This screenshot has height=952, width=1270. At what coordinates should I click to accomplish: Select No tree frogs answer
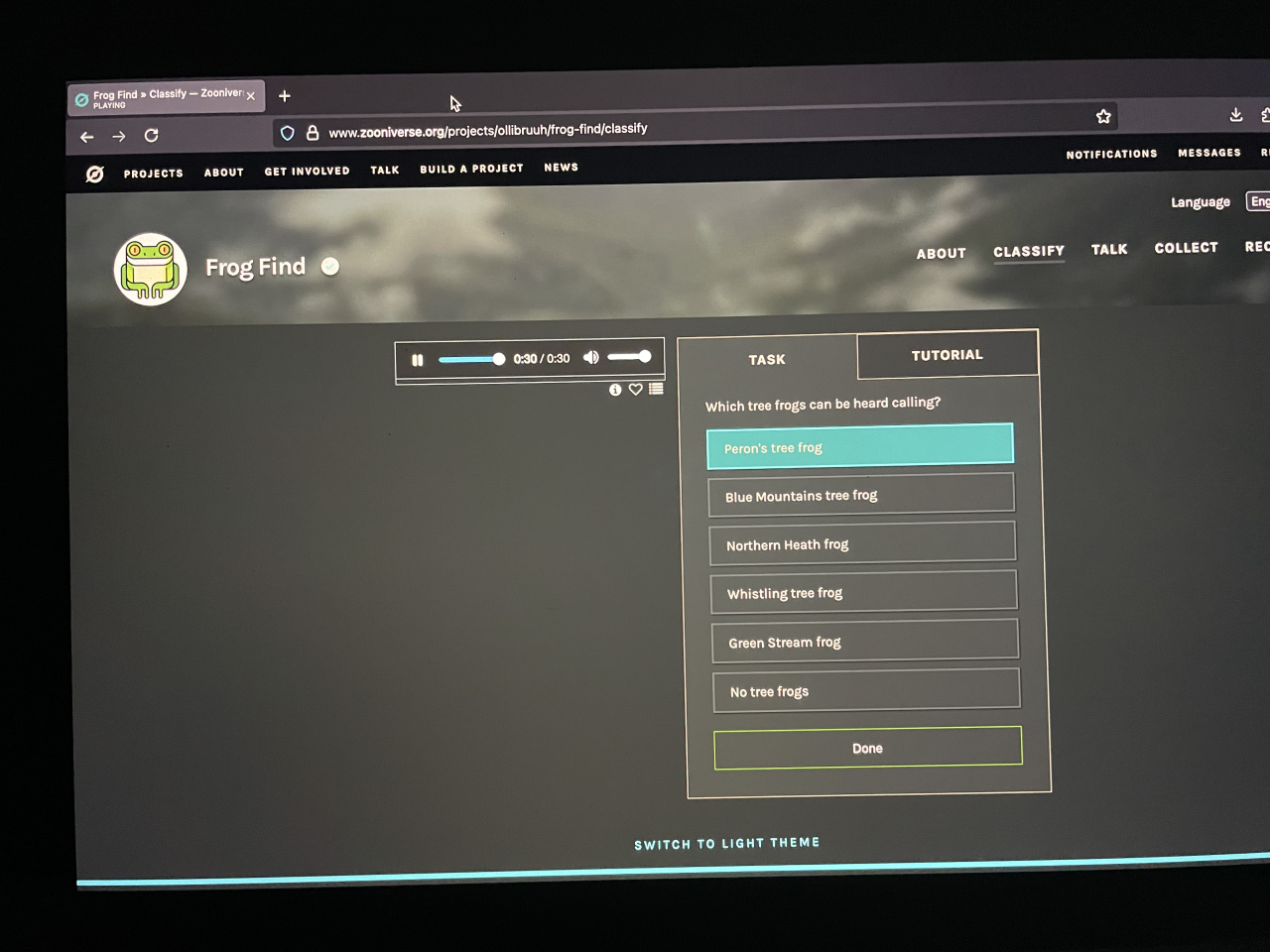[866, 689]
